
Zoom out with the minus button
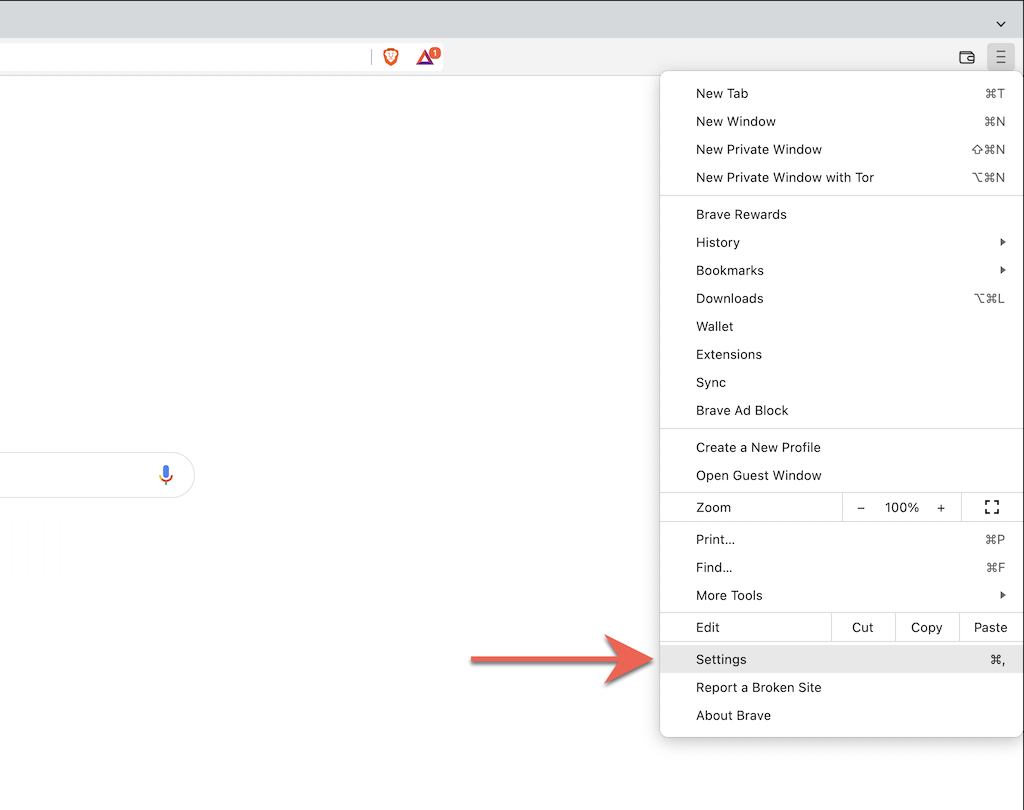(860, 508)
